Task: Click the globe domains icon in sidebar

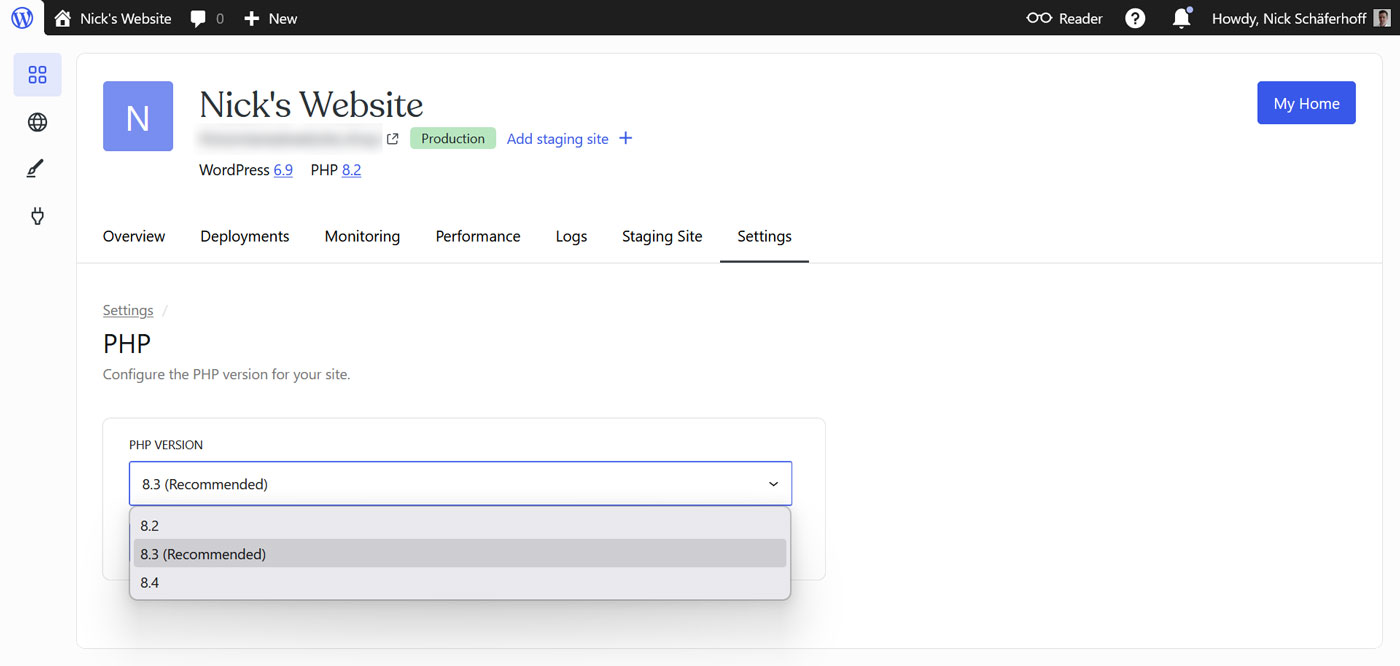Action: (x=37, y=121)
